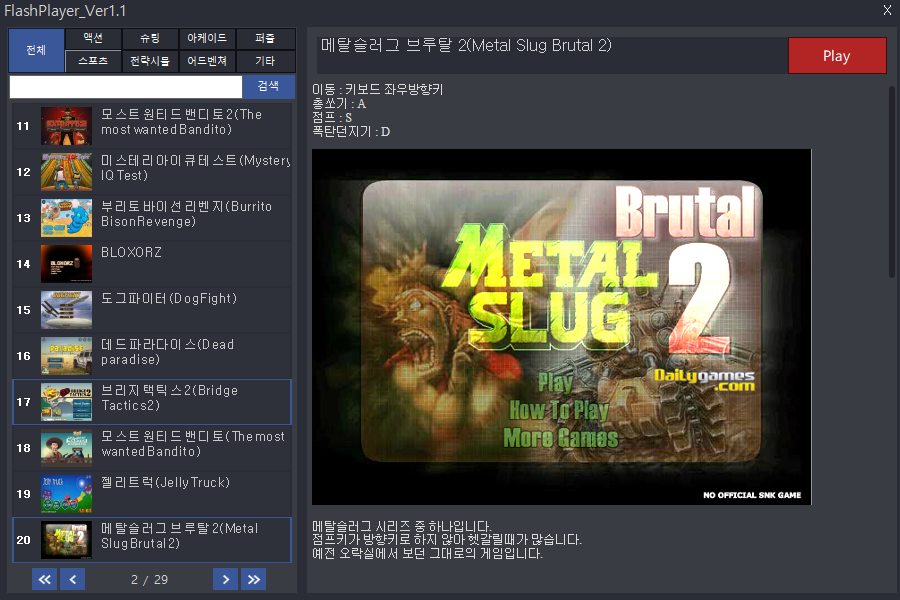Click the game title header 메탈슬러그 브루탈 2
This screenshot has width=900, height=600.
pyautogui.click(x=466, y=45)
